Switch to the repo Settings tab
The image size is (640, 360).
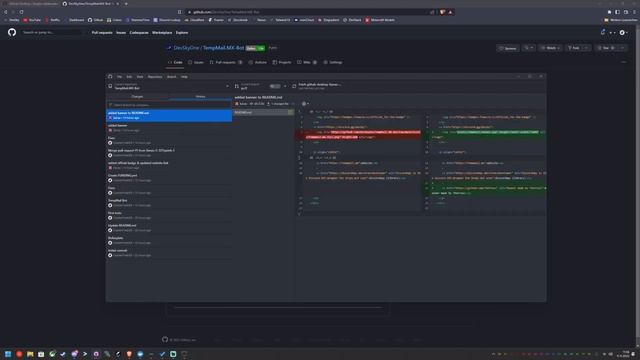pos(333,62)
